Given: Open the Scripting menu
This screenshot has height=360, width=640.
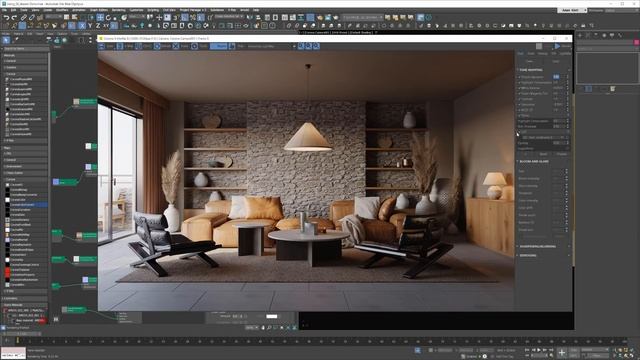Looking at the screenshot, I should pos(153,10).
